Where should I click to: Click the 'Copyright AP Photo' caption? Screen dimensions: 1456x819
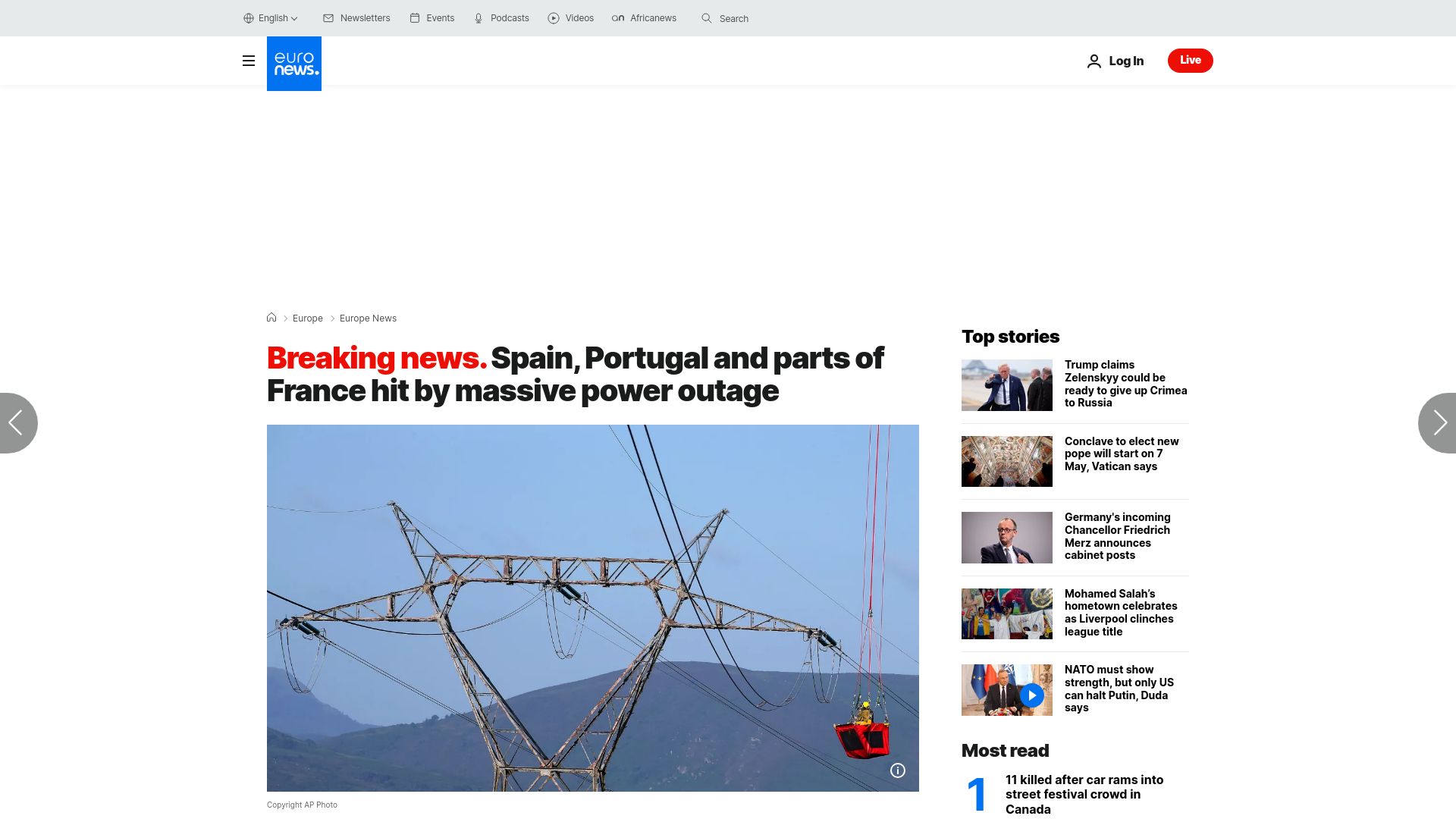(302, 805)
